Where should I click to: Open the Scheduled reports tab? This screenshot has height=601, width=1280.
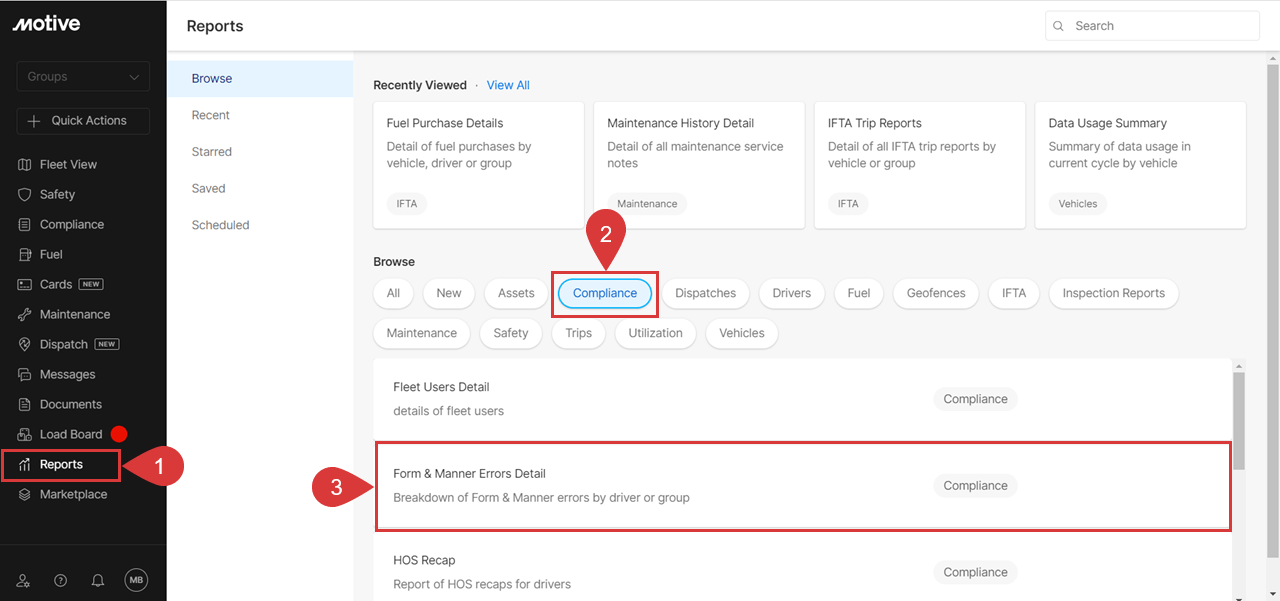(220, 224)
